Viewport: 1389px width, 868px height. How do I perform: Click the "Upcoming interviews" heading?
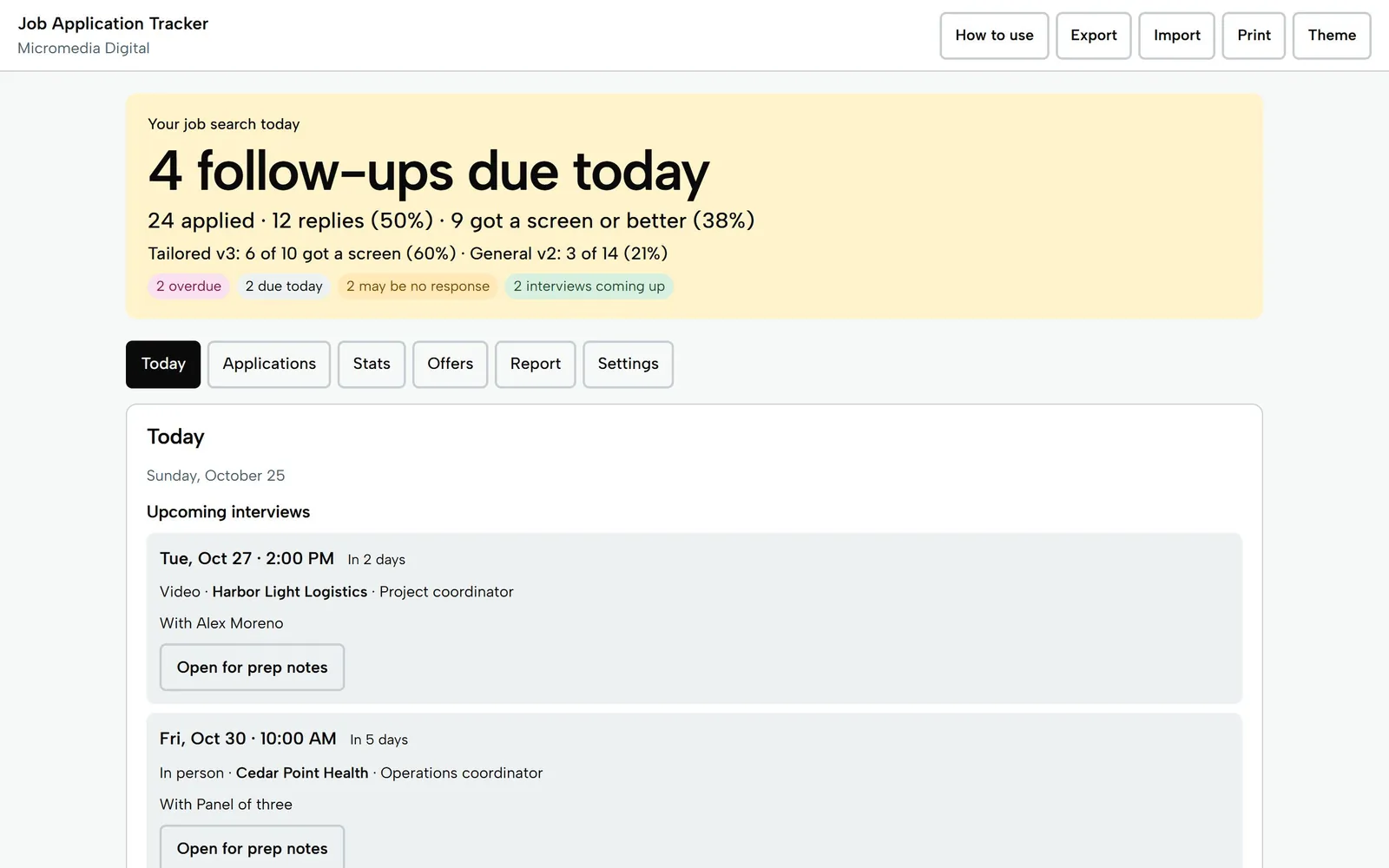pyautogui.click(x=228, y=512)
